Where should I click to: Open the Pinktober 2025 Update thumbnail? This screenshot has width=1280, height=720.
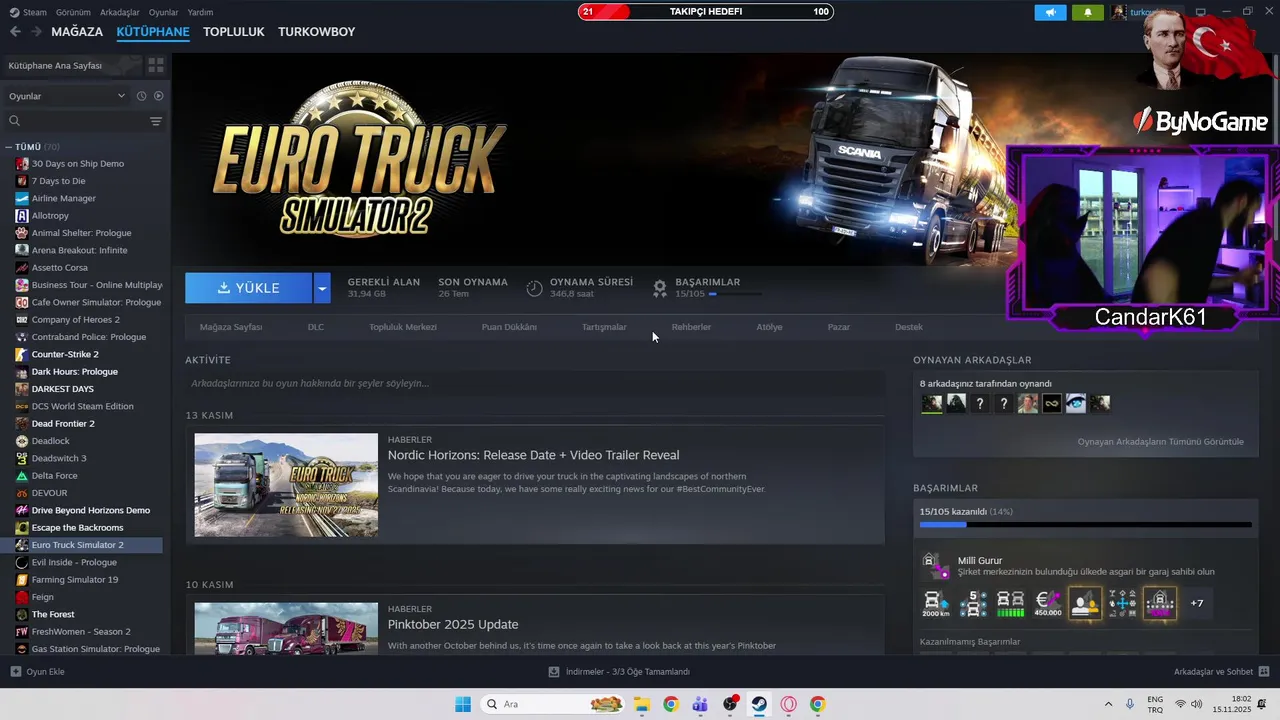coord(286,628)
